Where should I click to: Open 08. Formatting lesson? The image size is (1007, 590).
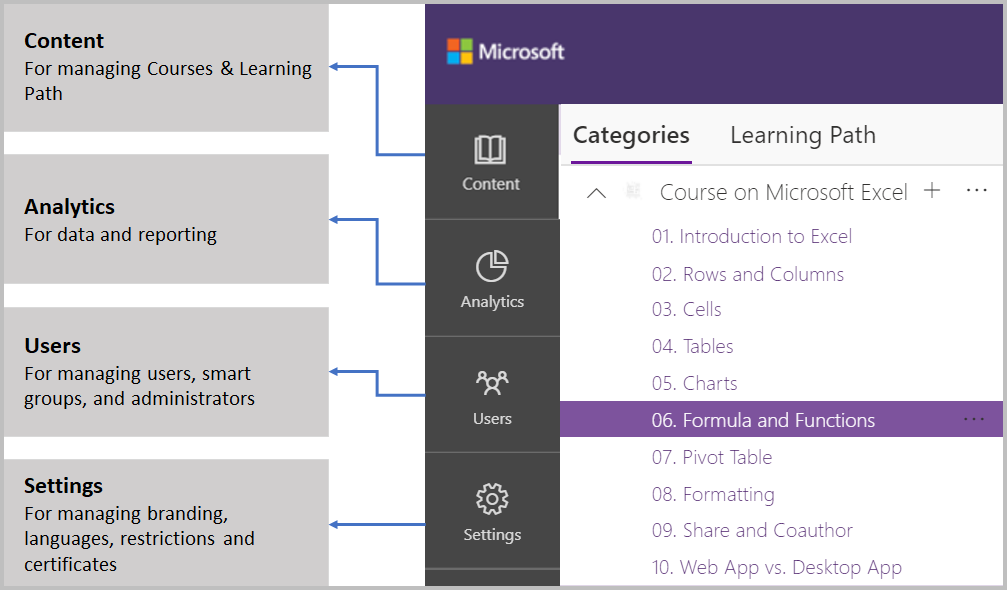(713, 494)
